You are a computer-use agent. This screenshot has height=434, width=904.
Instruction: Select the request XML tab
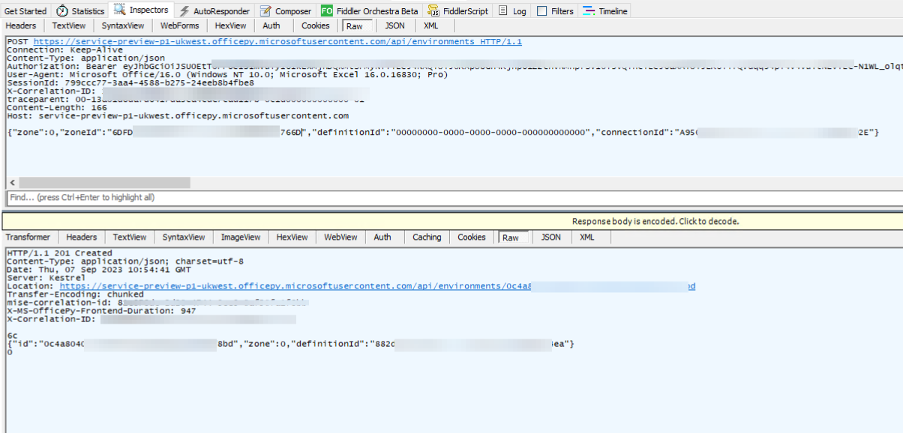click(430, 26)
